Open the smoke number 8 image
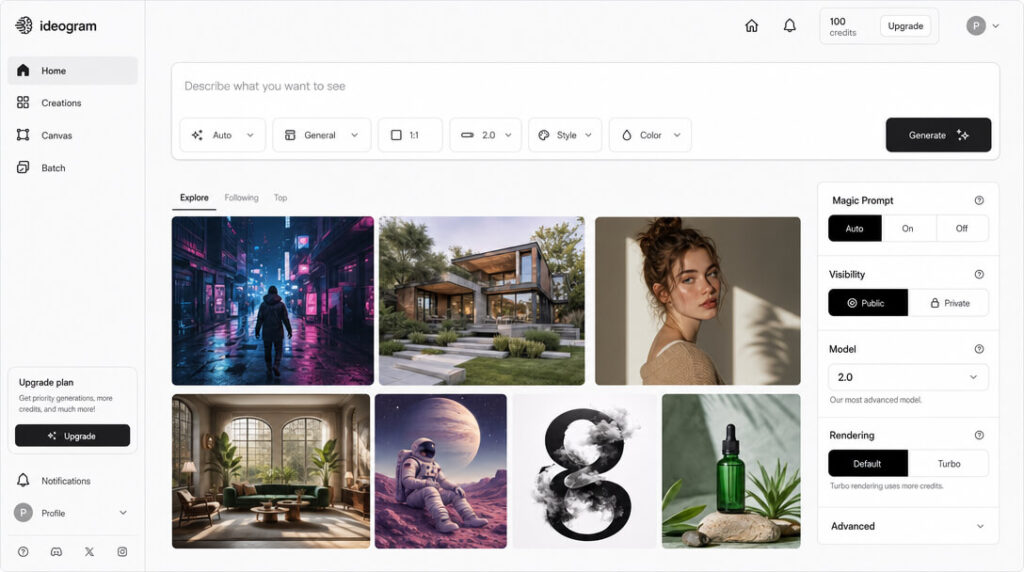1024x572 pixels. [x=584, y=471]
